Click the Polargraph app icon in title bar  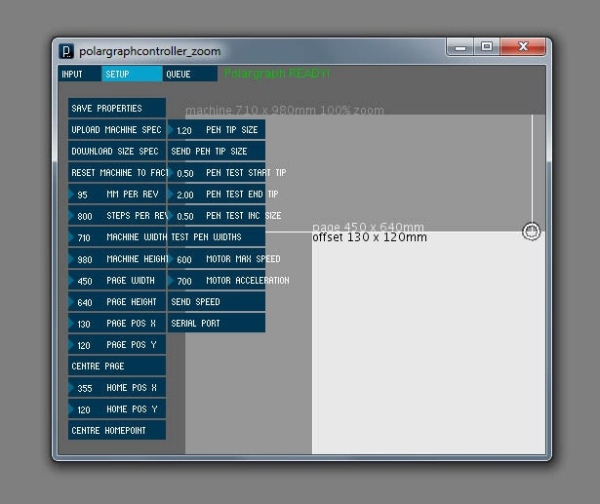point(66,51)
